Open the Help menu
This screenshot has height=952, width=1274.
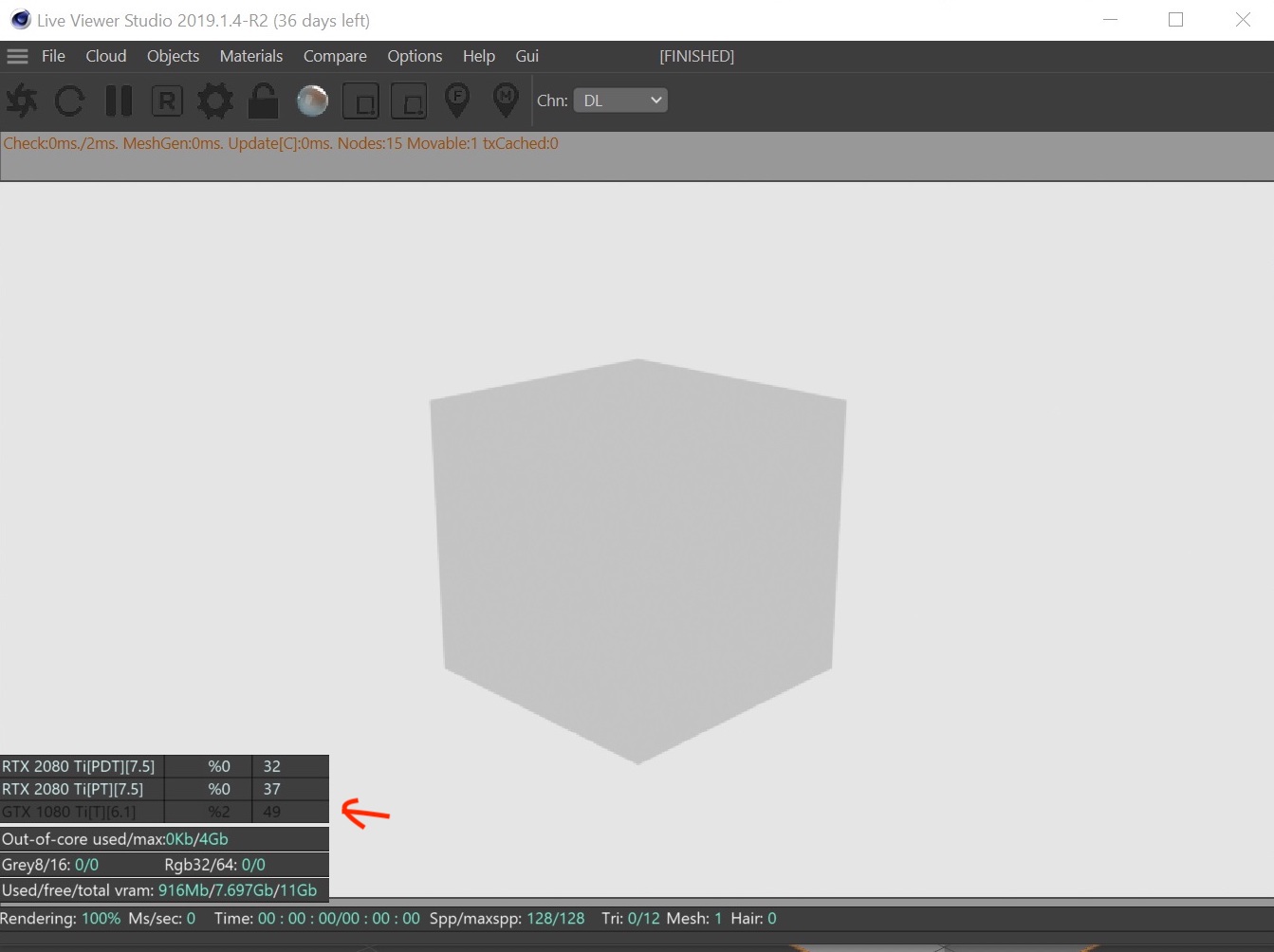[x=479, y=56]
